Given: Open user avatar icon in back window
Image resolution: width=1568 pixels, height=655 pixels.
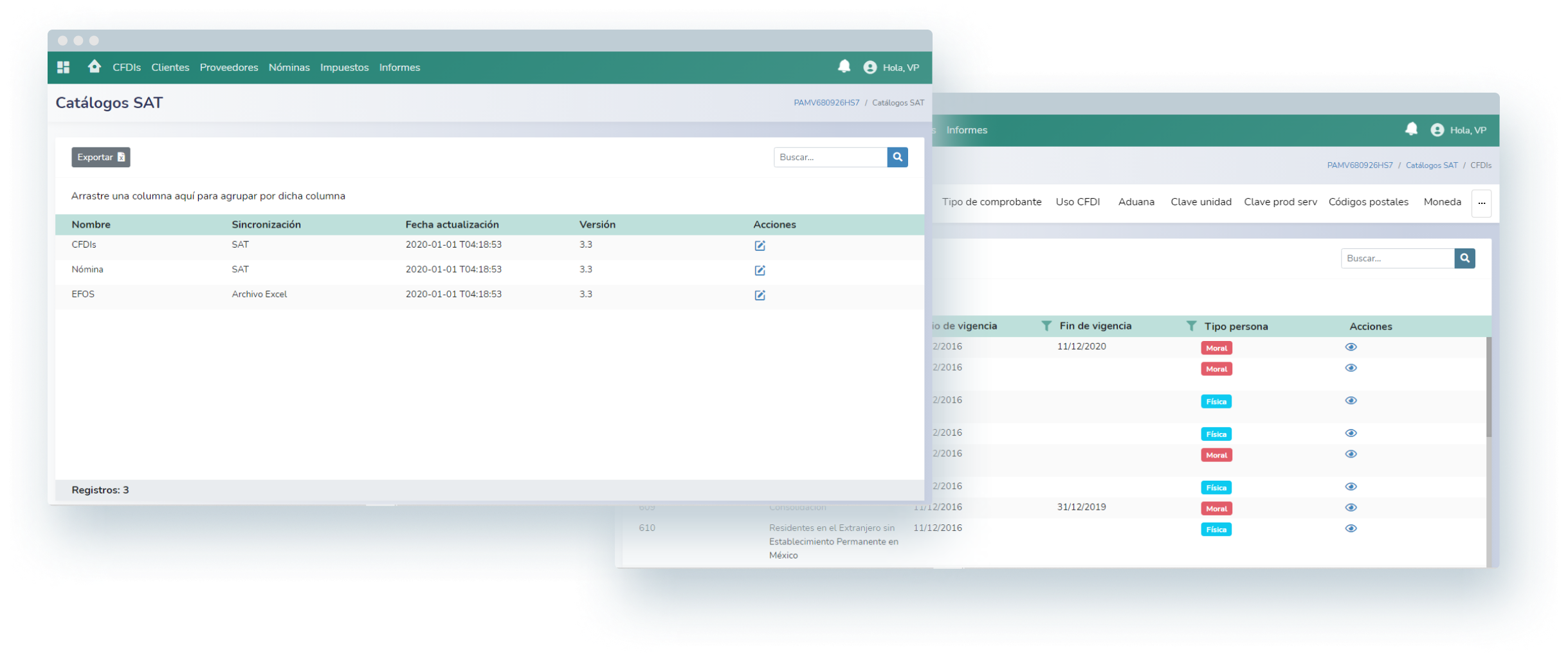Looking at the screenshot, I should 1437,130.
